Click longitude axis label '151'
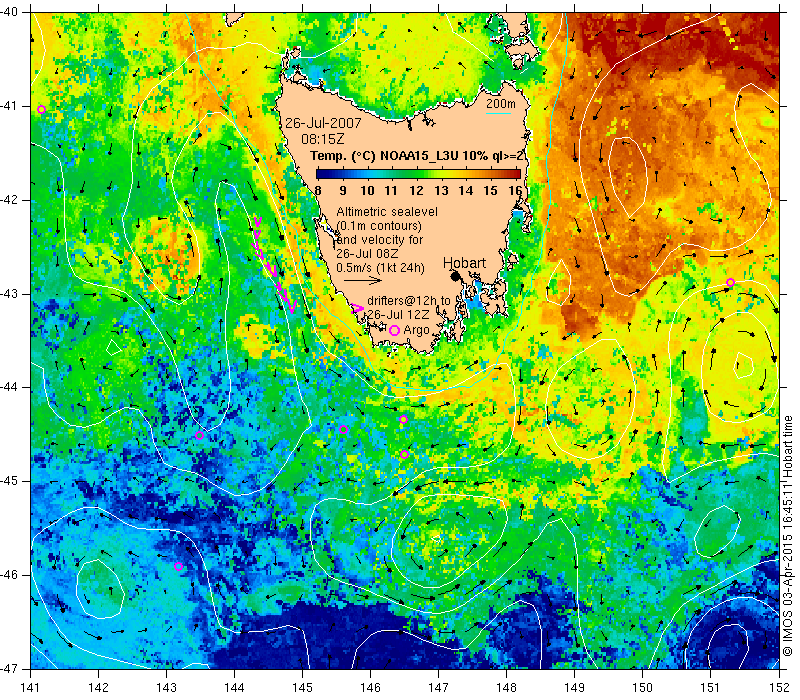Screen dimensions: 800x700 point(711,687)
